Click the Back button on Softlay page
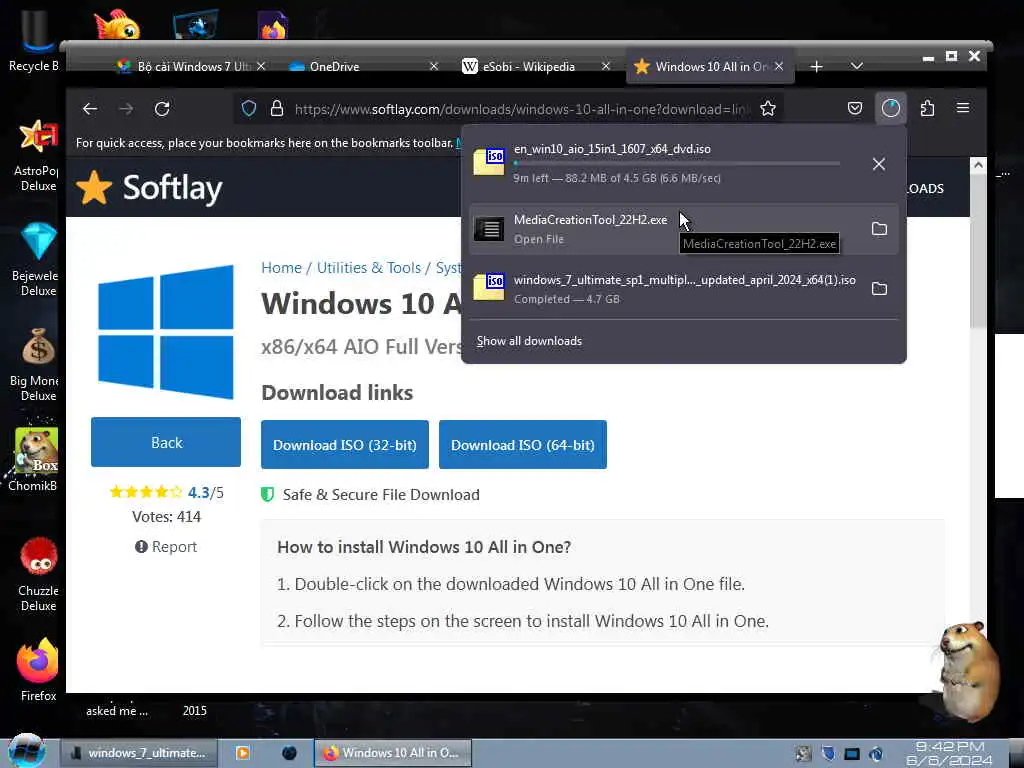 [x=166, y=442]
